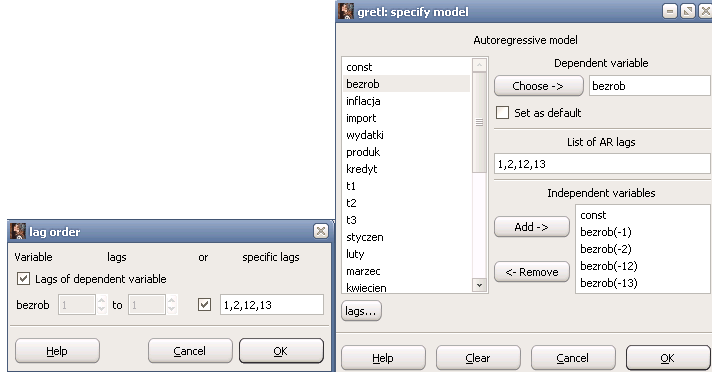Screen dimensions: 712x372
Task: Close the lag order dialog
Action: [x=321, y=231]
